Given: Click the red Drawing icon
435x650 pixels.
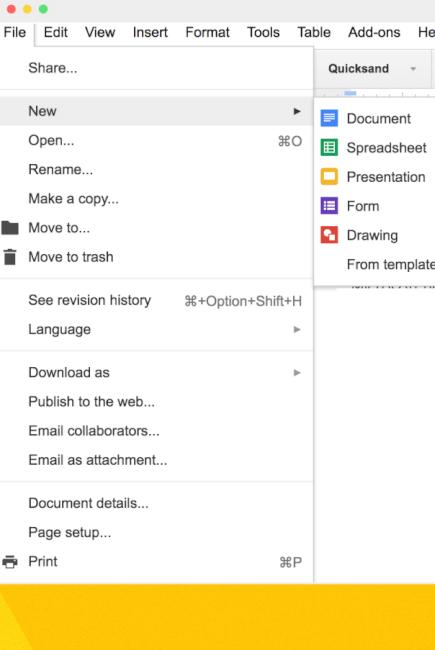Looking at the screenshot, I should pyautogui.click(x=329, y=235).
